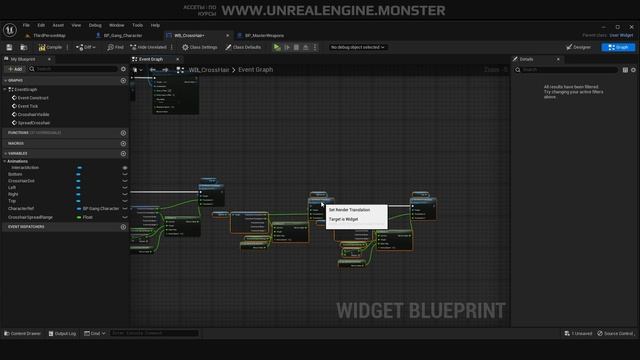Click the frame skip icon next to Play
640x360 pixels.
pos(287,47)
